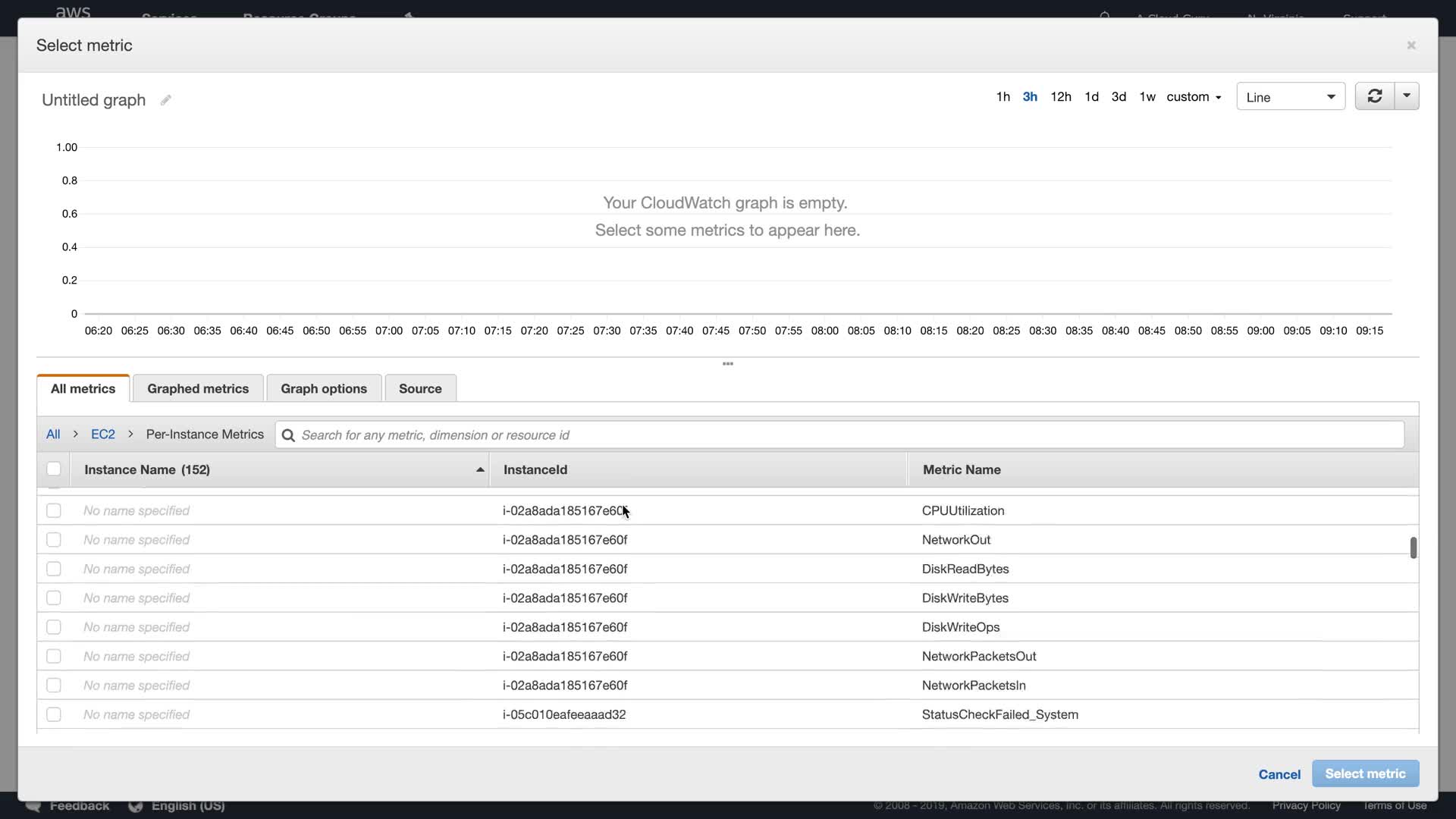Click the metrics list scrollbar thumb
1456x819 pixels.
(x=1414, y=548)
